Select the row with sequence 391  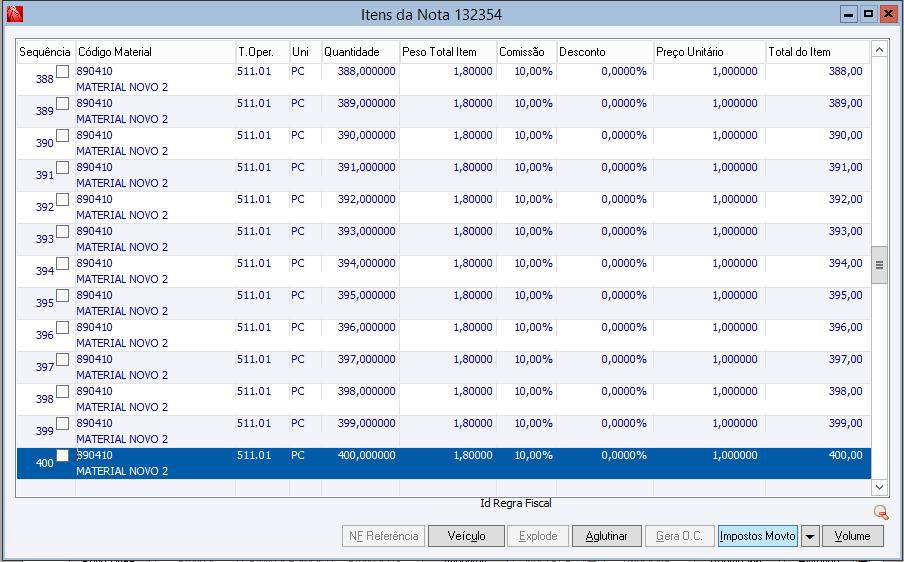[x=444, y=175]
